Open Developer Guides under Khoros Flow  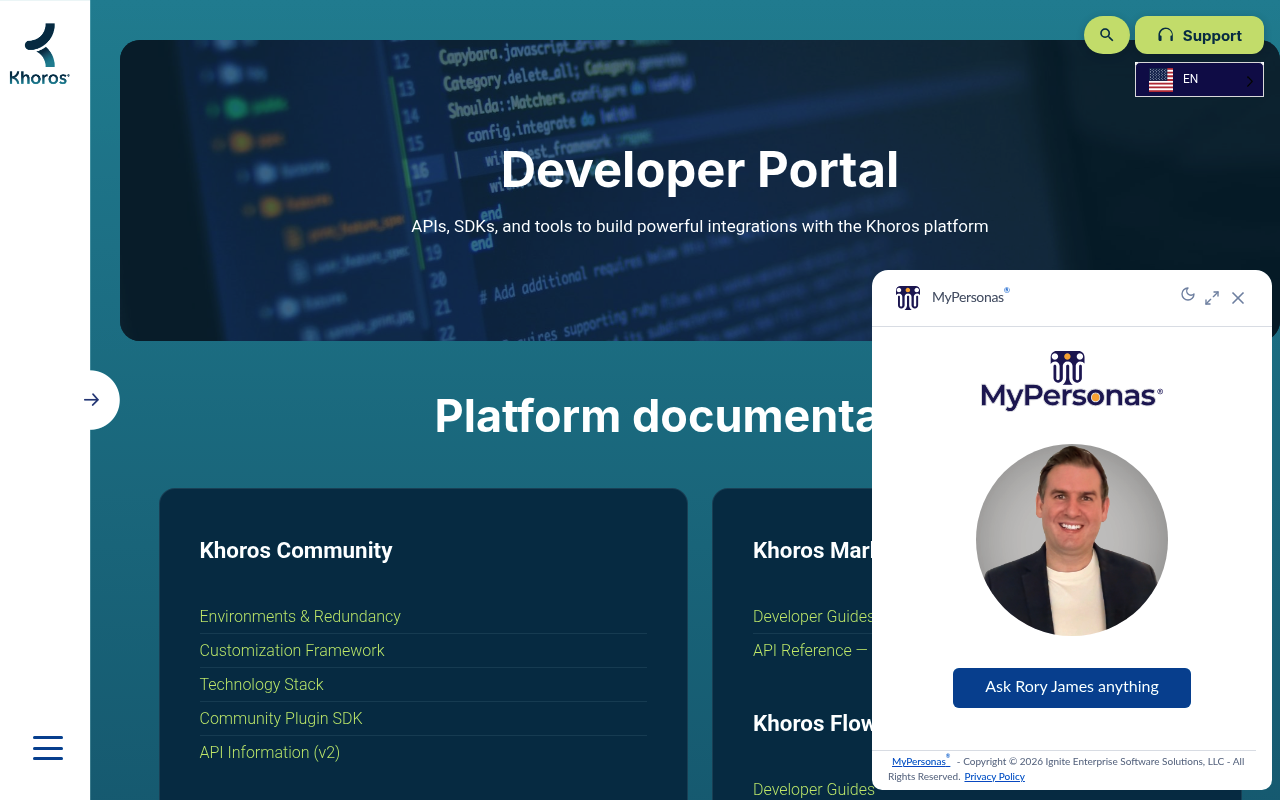[x=812, y=789]
